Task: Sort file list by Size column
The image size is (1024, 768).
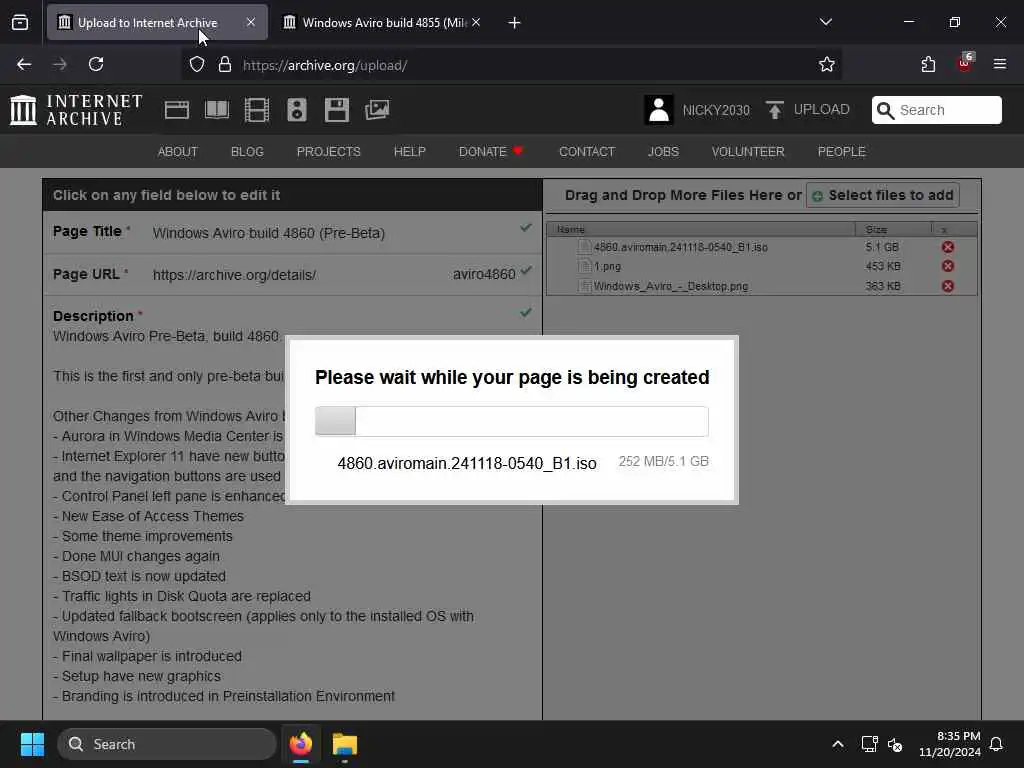Action: pos(893,229)
